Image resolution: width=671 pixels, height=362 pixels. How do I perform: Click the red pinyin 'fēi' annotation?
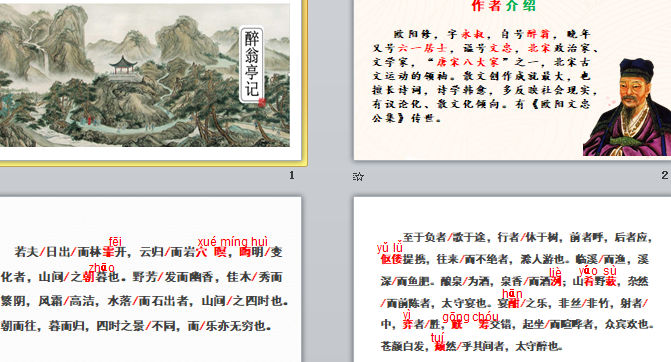(115, 241)
